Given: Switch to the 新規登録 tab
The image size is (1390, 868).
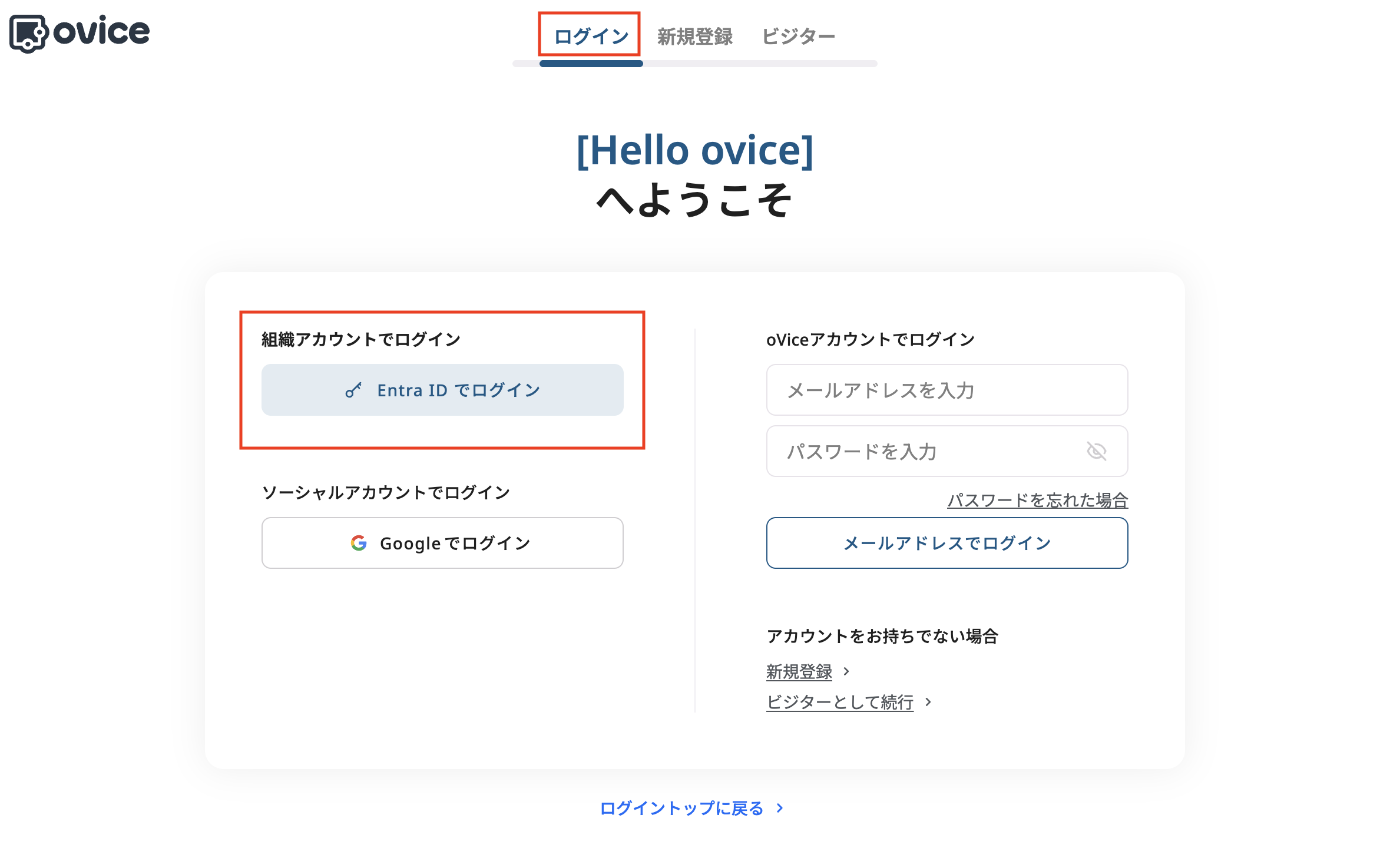Looking at the screenshot, I should point(695,37).
